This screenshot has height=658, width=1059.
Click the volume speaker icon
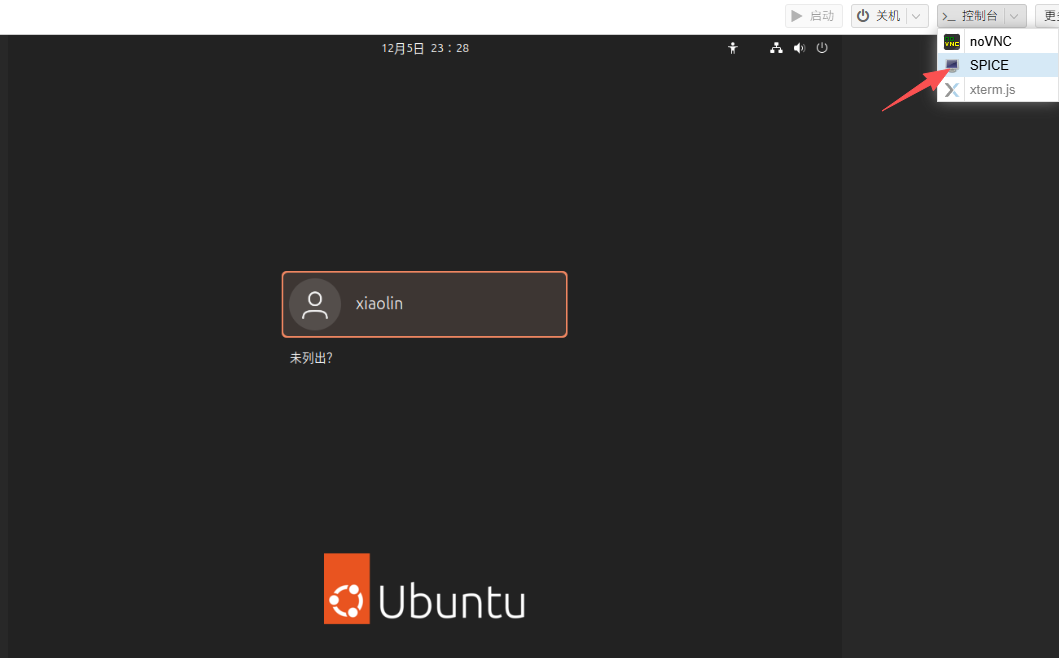click(x=799, y=48)
